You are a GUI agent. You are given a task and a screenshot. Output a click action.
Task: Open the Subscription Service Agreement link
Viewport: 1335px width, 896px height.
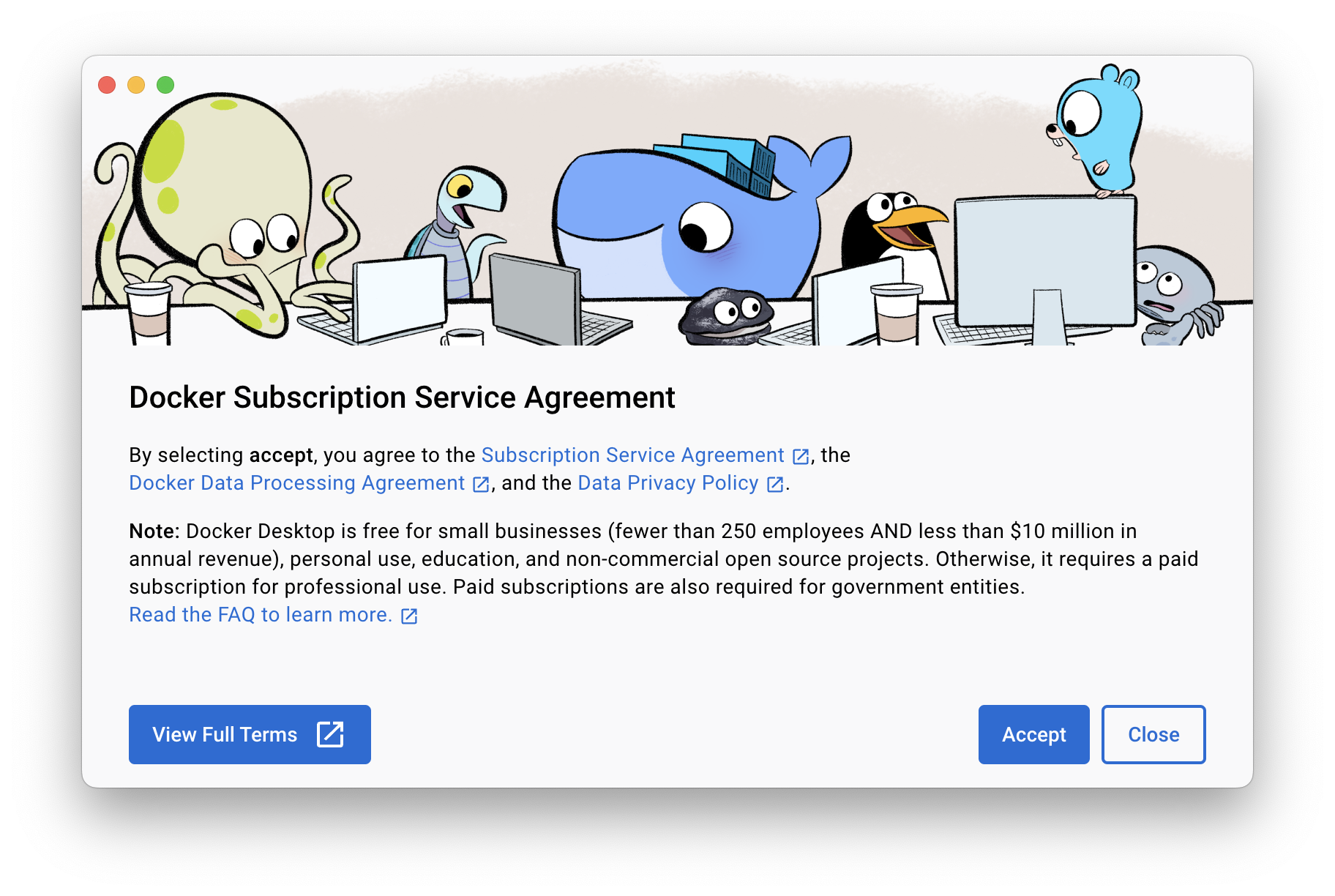[632, 455]
